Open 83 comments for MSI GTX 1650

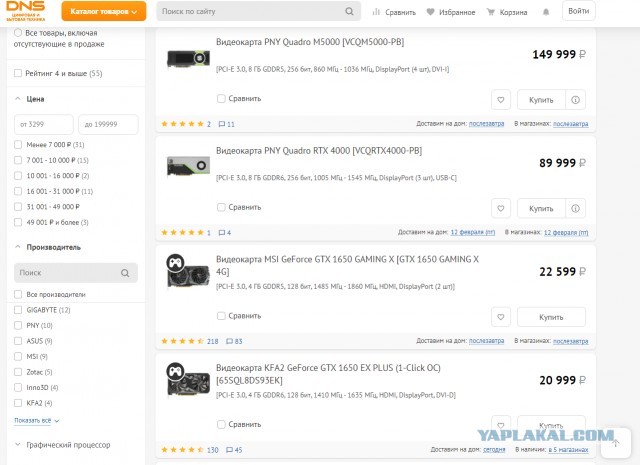coord(234,341)
